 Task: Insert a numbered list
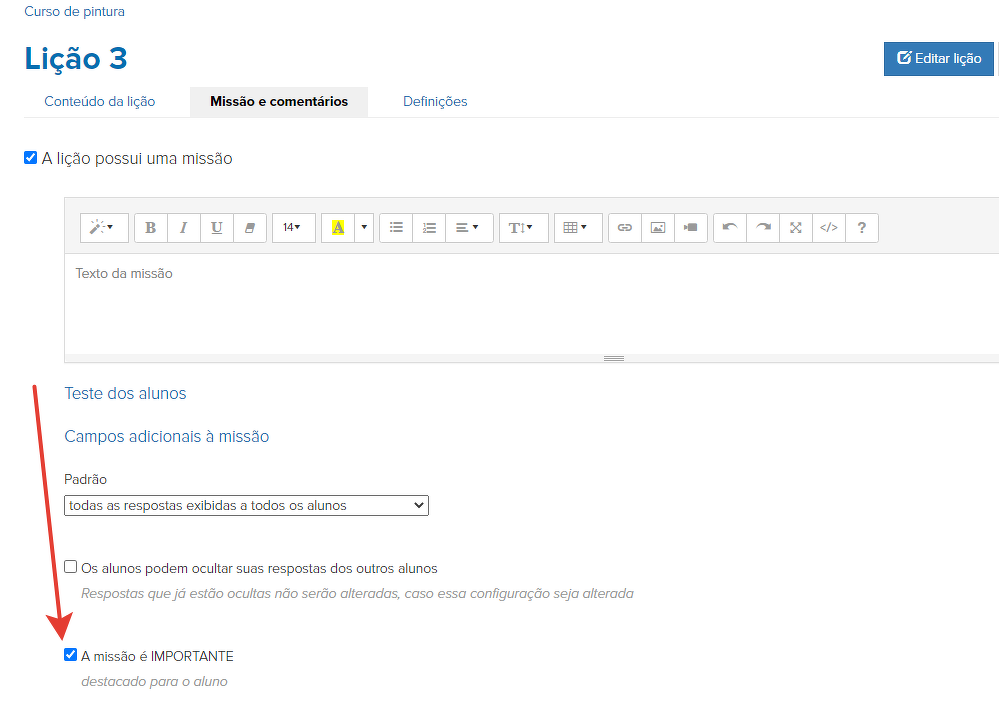429,228
